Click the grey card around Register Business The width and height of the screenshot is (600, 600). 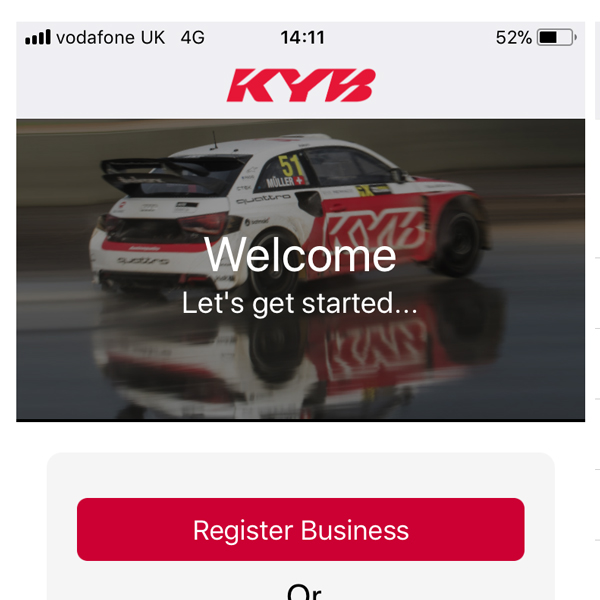(x=300, y=526)
